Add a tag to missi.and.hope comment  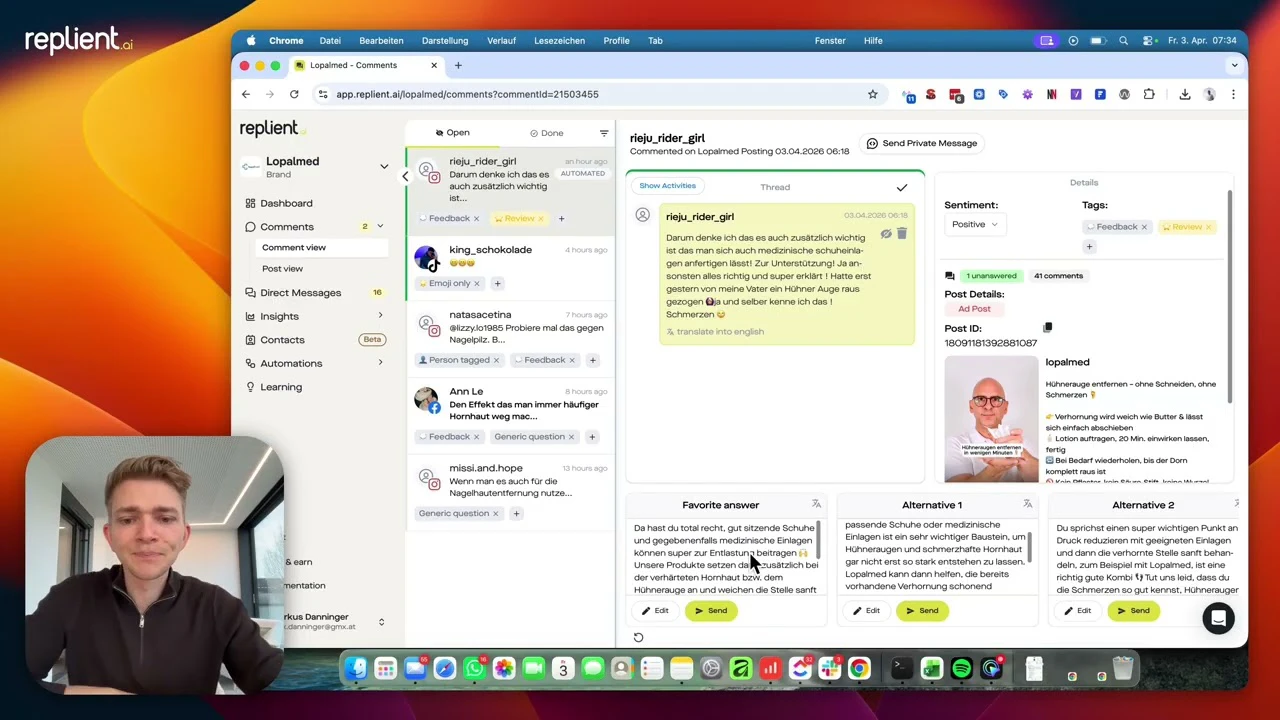(x=516, y=514)
